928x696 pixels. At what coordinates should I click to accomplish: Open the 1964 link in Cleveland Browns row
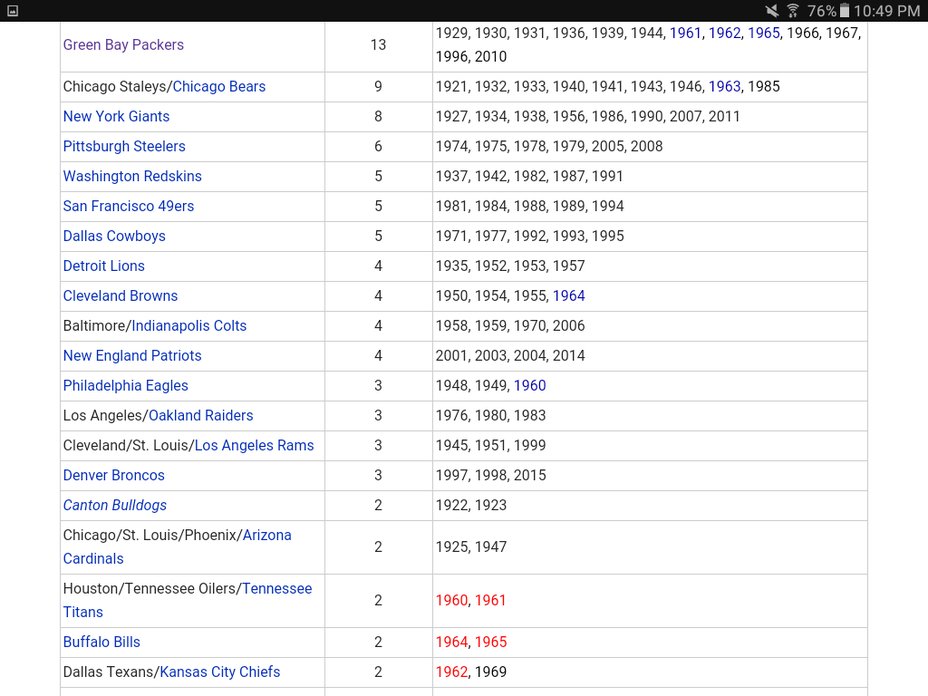tap(569, 297)
